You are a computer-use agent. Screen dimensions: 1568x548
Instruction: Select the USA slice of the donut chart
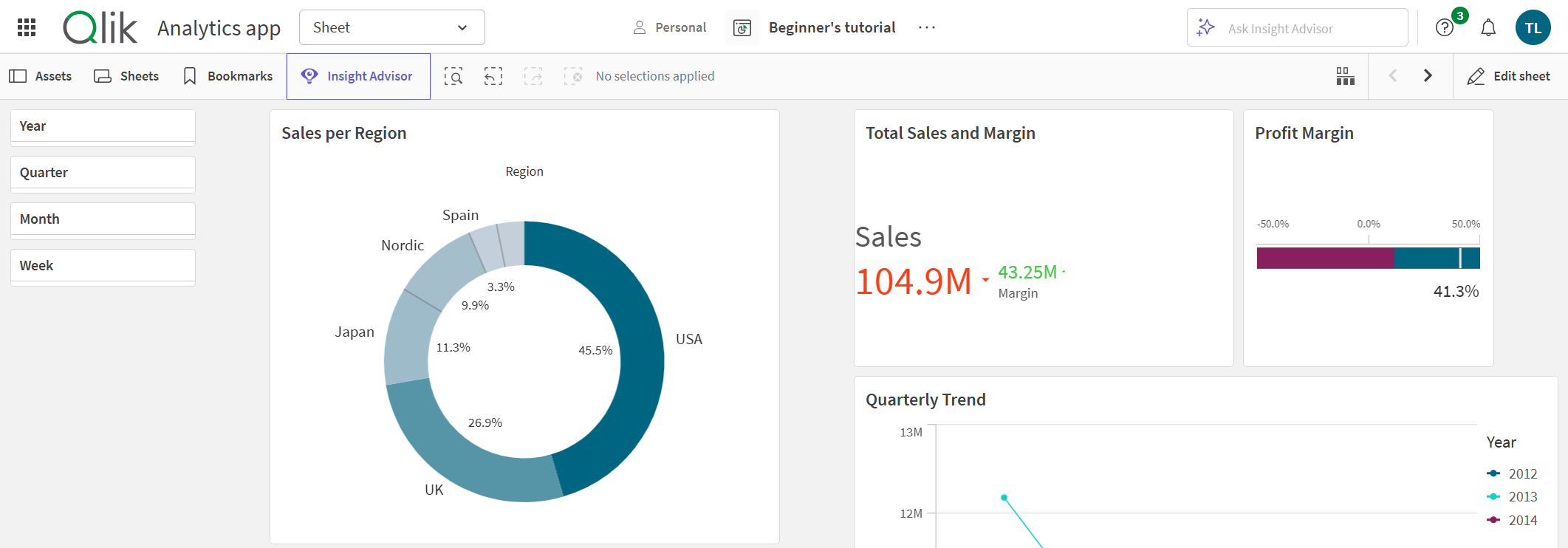[x=641, y=355]
